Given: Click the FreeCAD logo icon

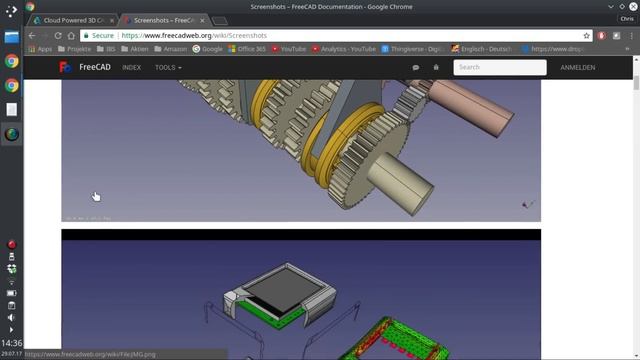Looking at the screenshot, I should 65,67.
